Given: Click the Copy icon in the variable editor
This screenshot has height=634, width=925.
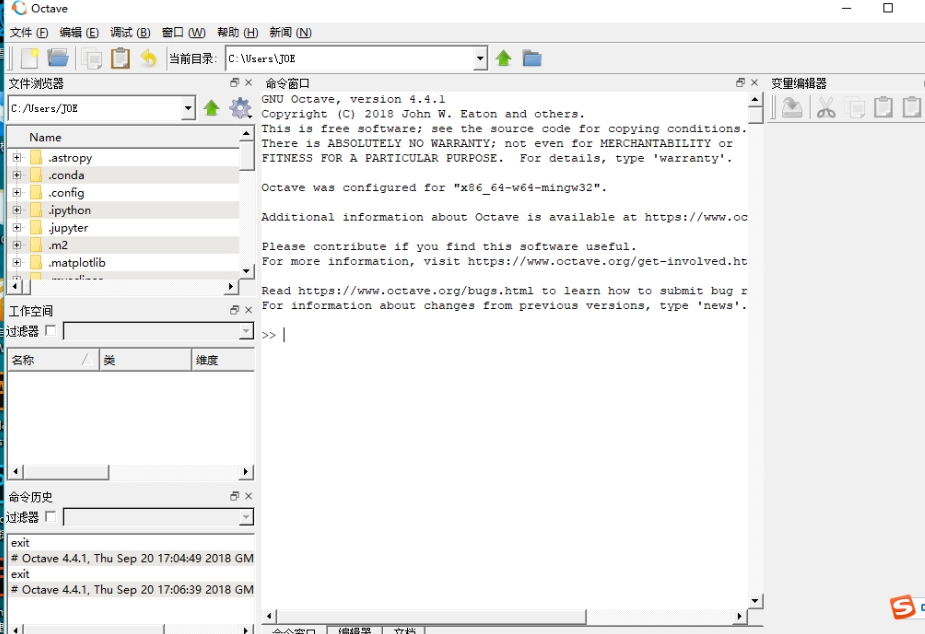Looking at the screenshot, I should tap(854, 108).
